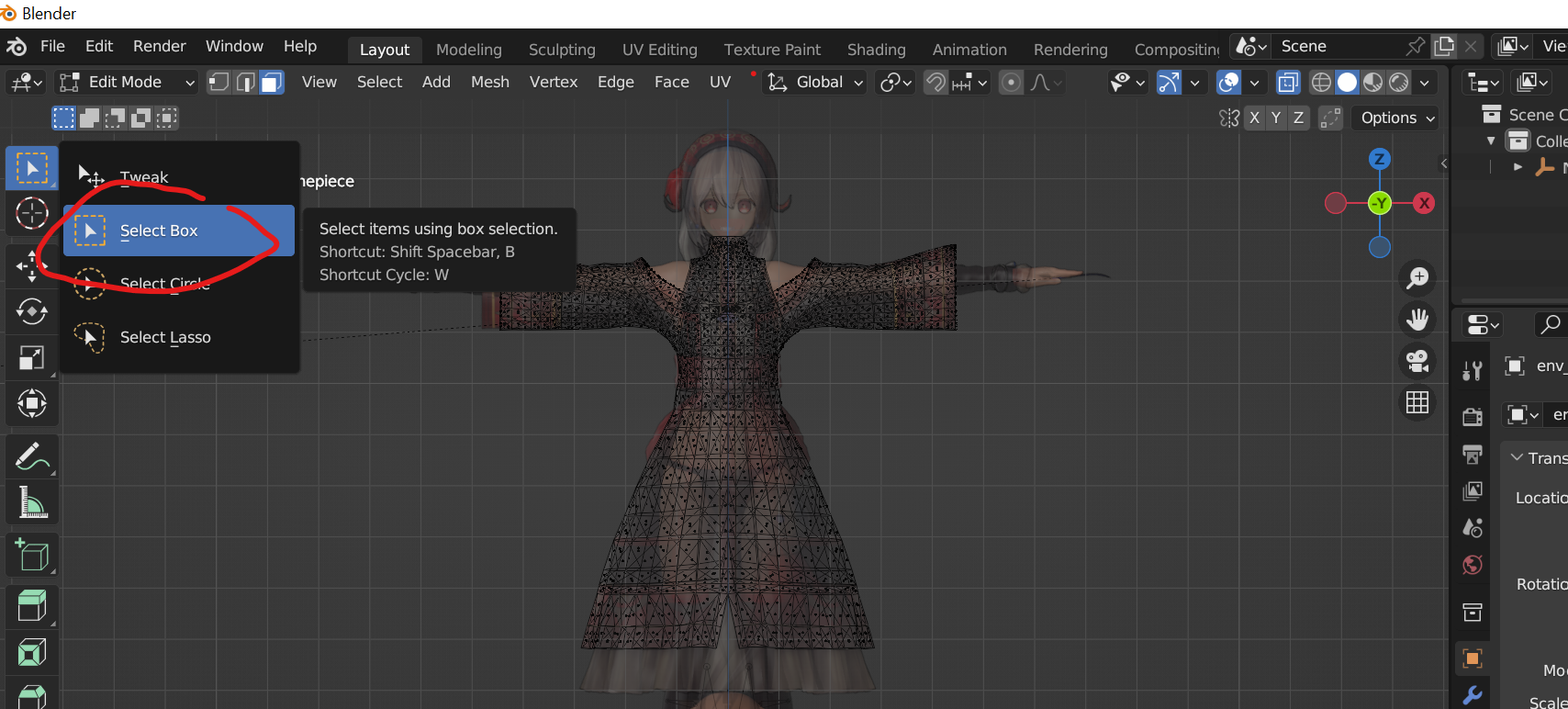Open the Options dropdown
1568x709 pixels.
pos(1394,118)
